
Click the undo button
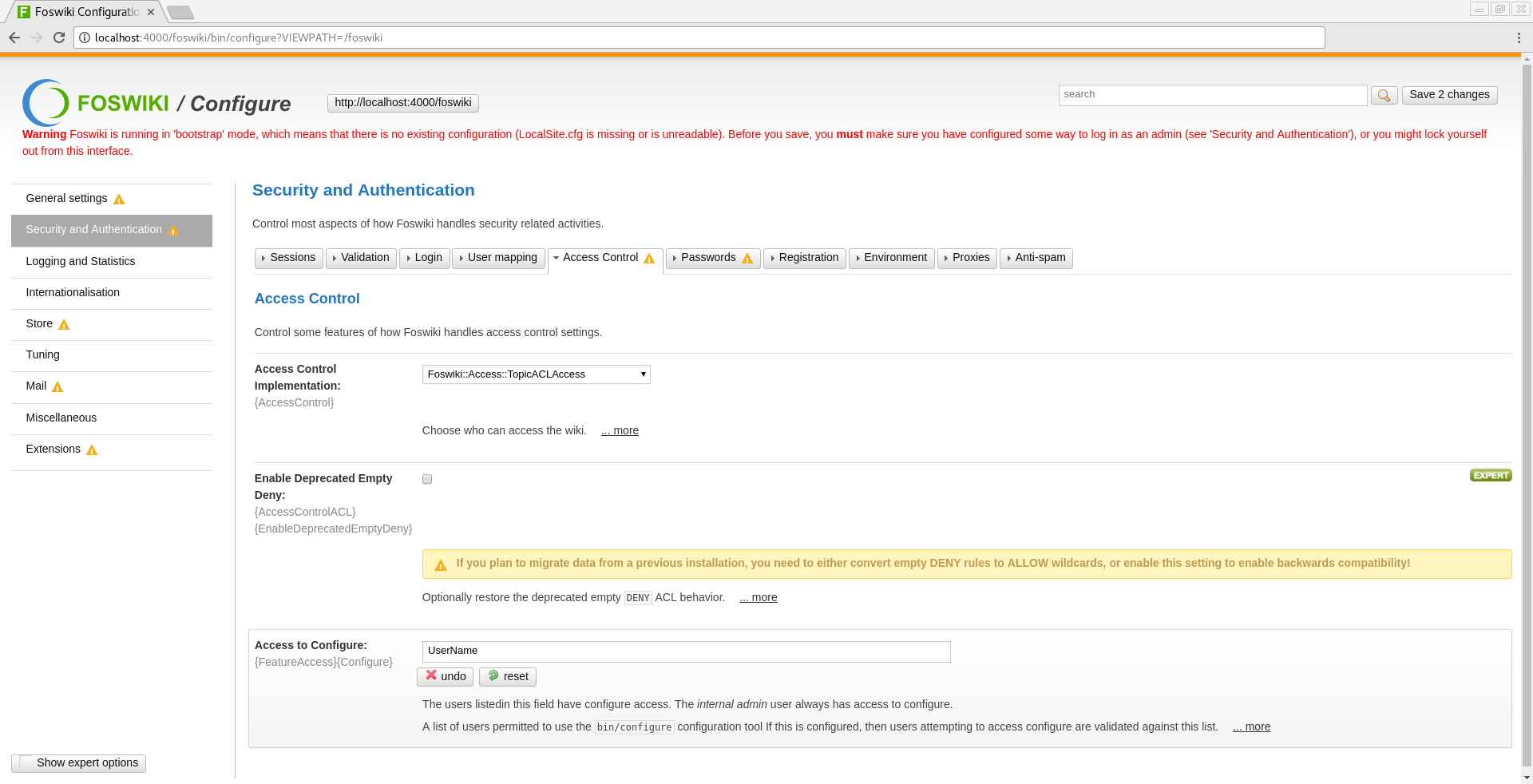(445, 677)
